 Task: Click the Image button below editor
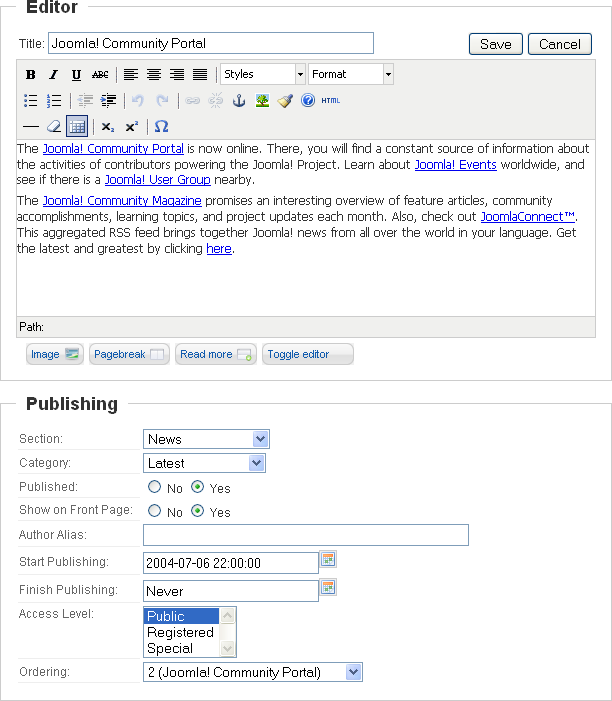(55, 354)
